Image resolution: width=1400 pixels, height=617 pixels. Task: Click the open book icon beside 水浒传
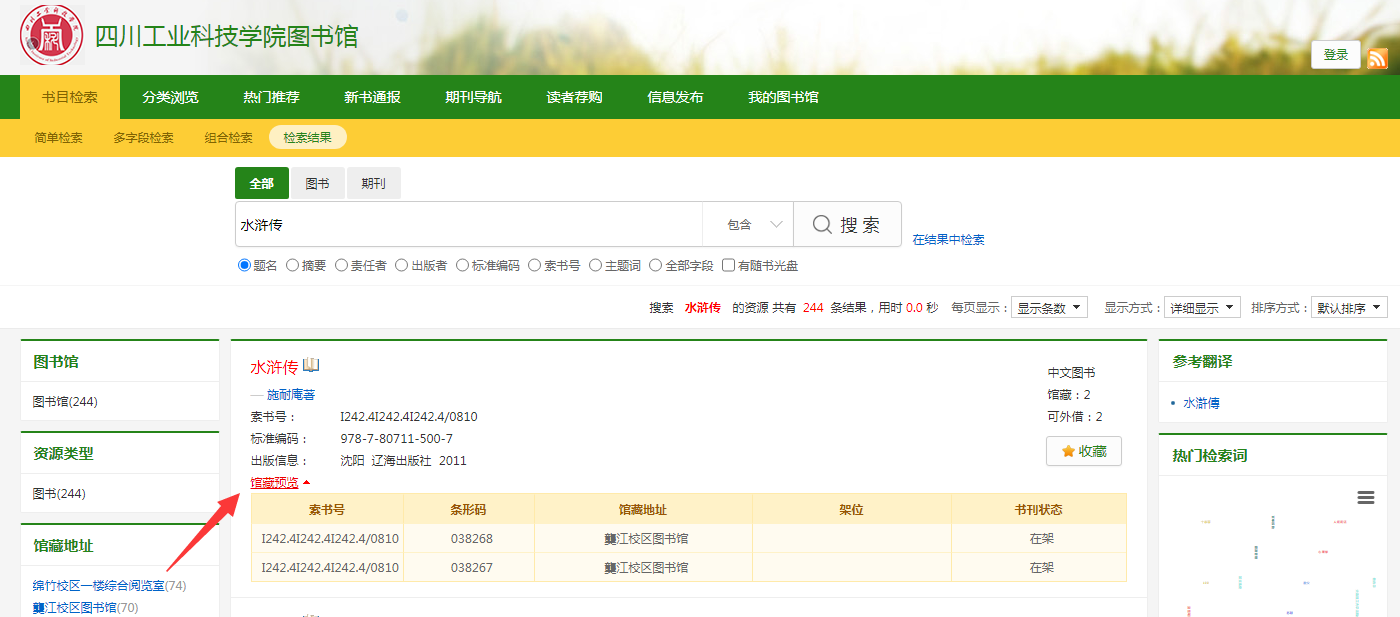click(311, 365)
